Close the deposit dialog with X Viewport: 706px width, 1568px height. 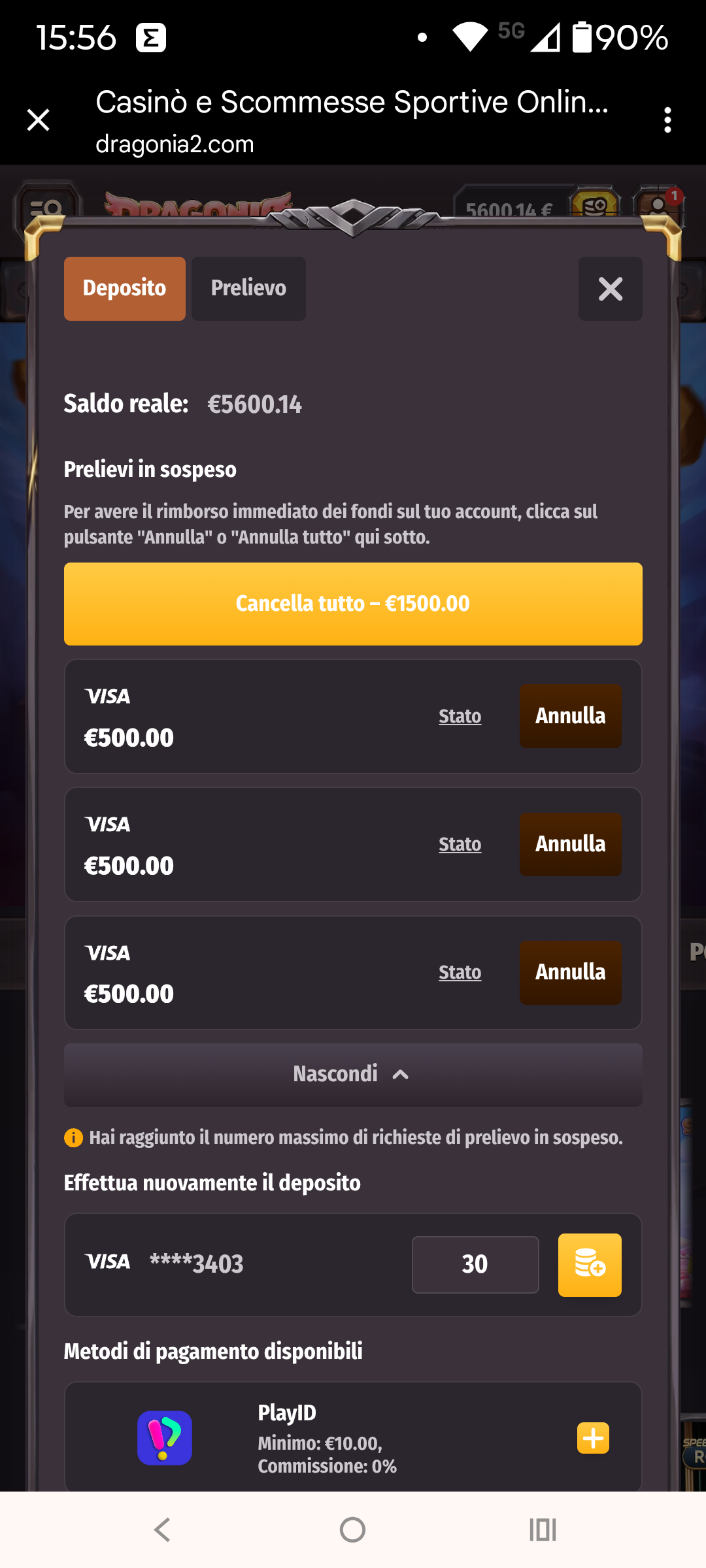(610, 289)
